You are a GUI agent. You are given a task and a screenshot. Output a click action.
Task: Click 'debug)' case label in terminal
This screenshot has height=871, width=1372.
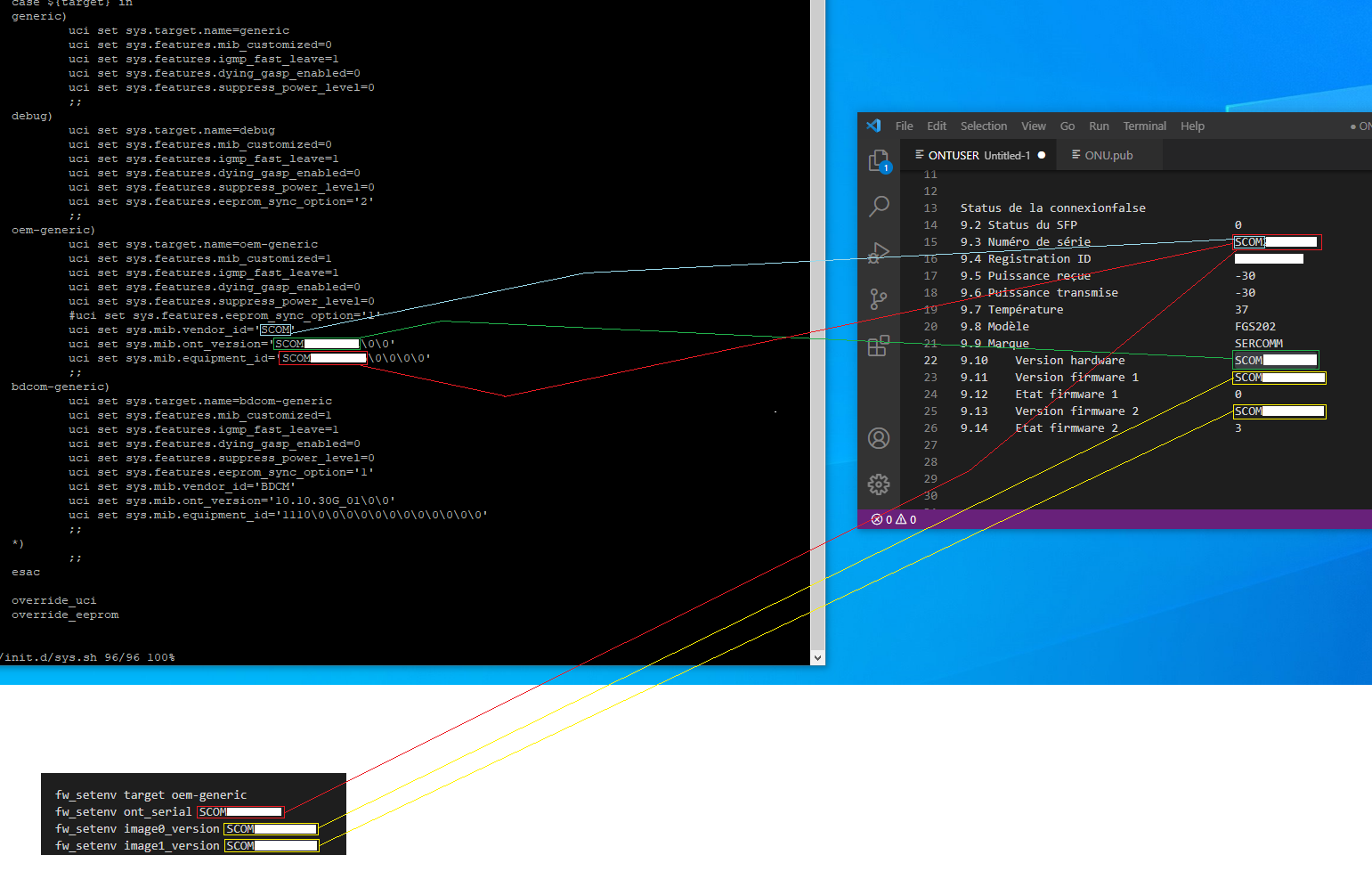tap(32, 117)
